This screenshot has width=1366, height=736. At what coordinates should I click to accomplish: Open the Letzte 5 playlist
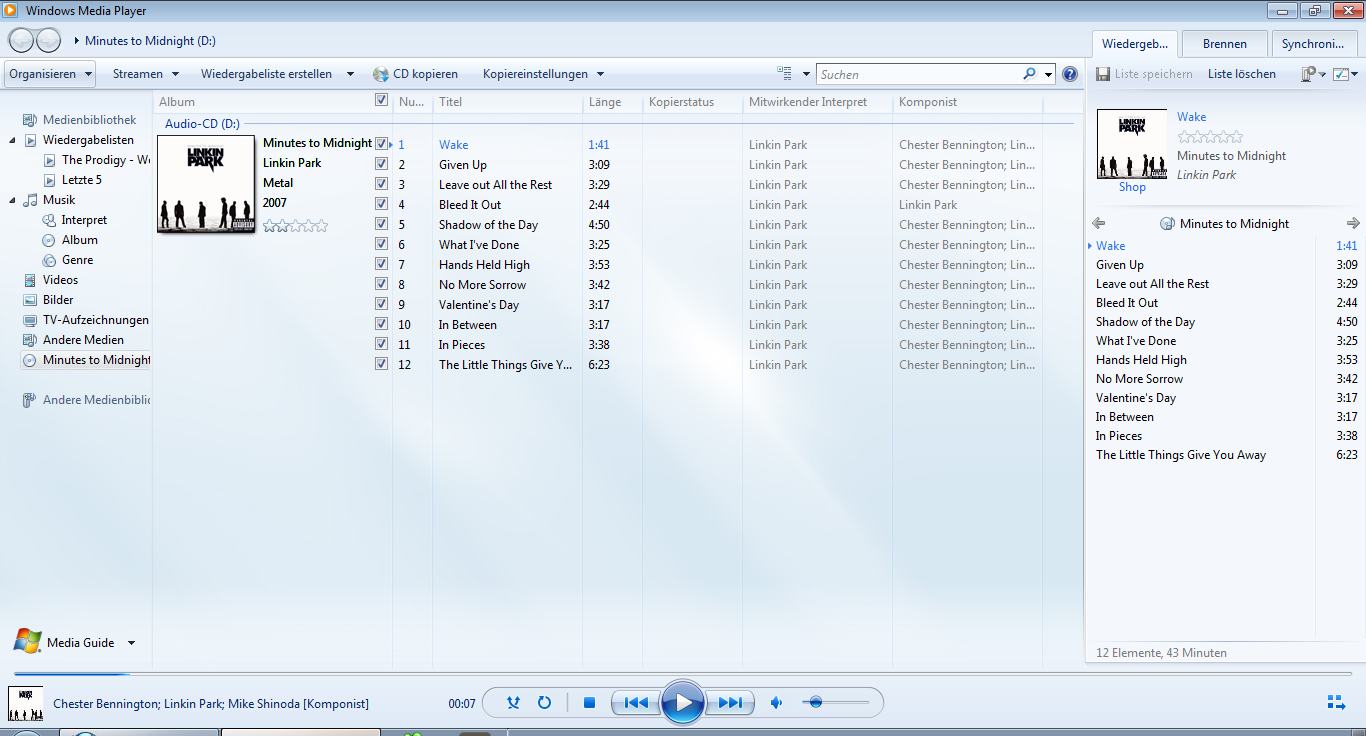(x=73, y=180)
